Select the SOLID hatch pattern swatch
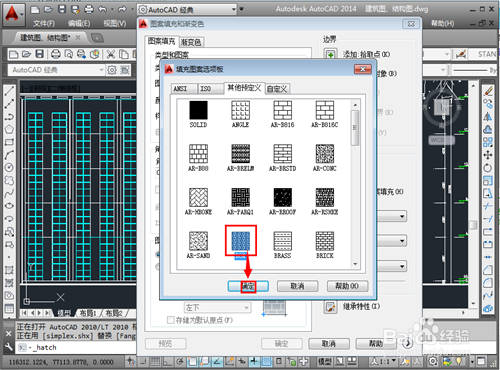This screenshot has height=370, width=500. coord(198,110)
